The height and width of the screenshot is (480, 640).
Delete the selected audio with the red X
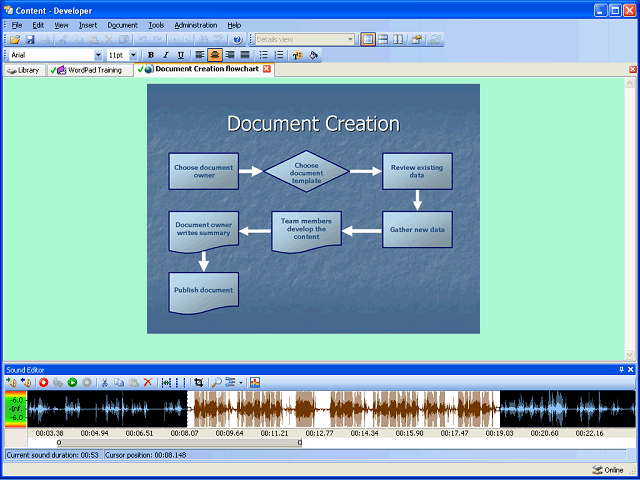[x=148, y=382]
